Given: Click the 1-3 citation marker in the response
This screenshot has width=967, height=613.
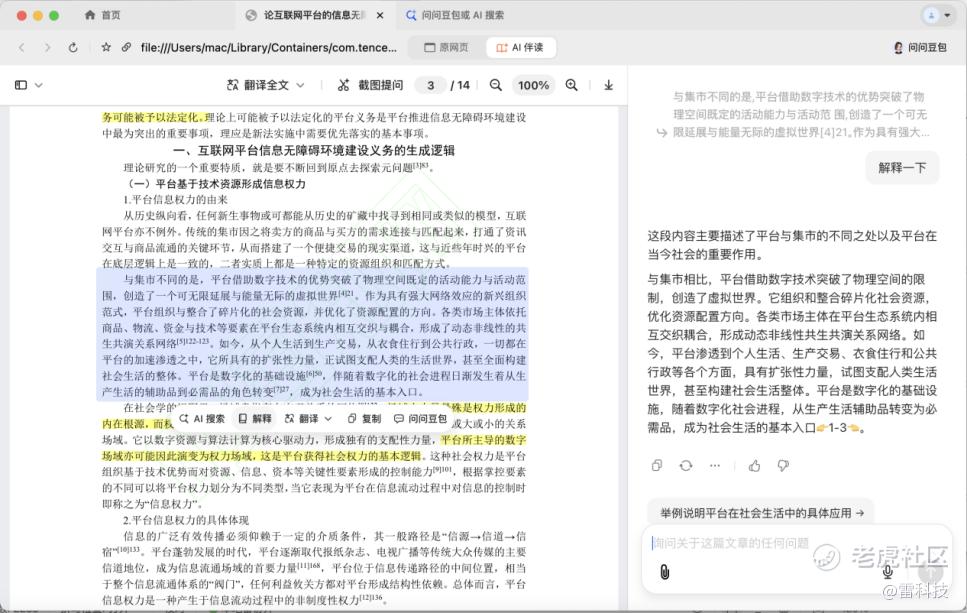Looking at the screenshot, I should pos(837,428).
